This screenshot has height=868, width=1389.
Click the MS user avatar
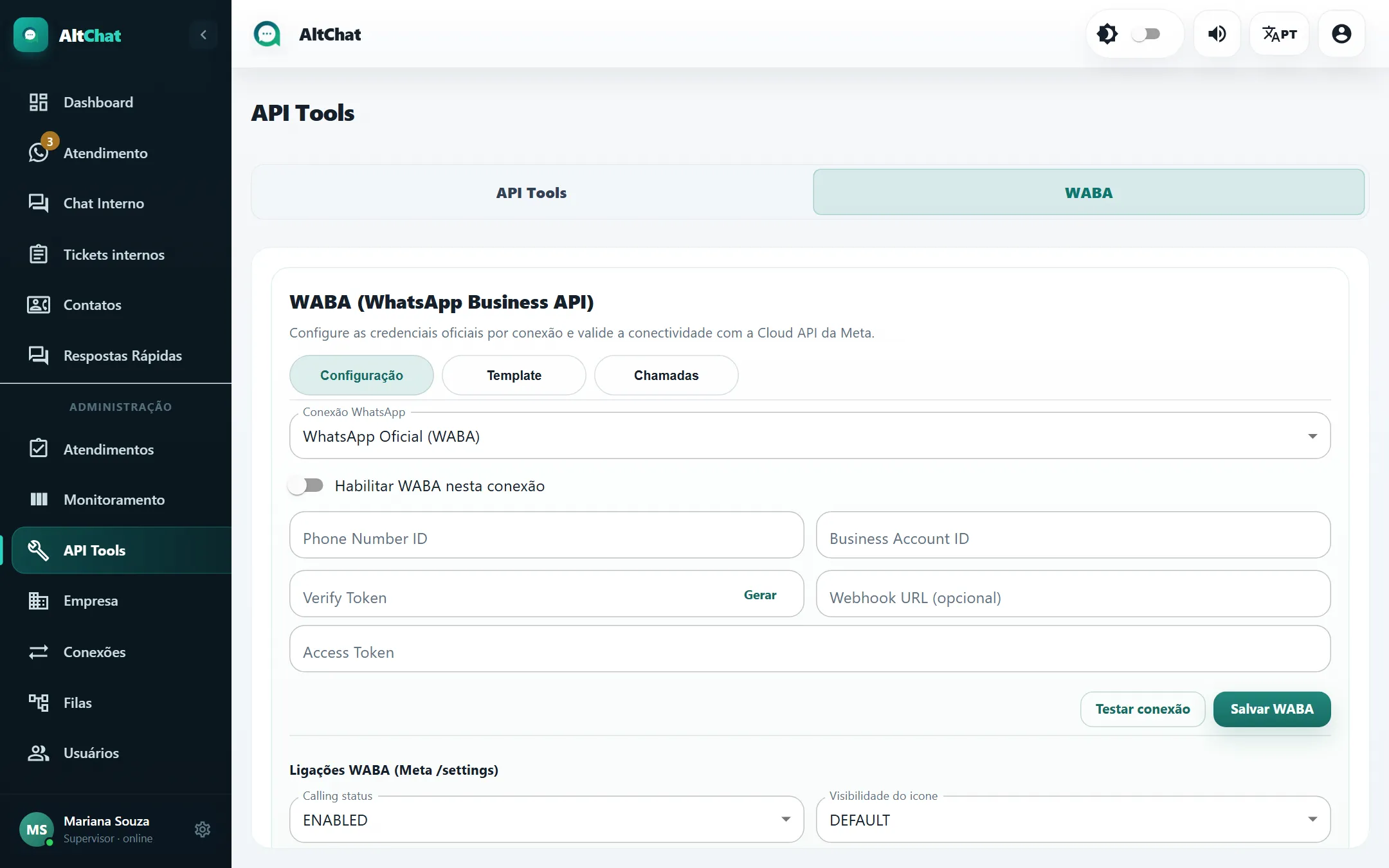(37, 829)
